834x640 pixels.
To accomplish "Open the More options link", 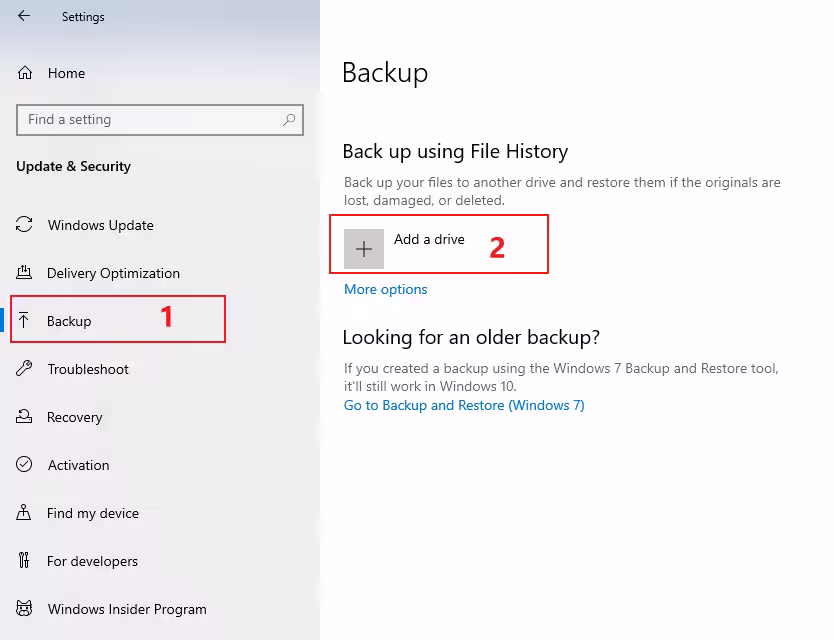I will coord(385,289).
